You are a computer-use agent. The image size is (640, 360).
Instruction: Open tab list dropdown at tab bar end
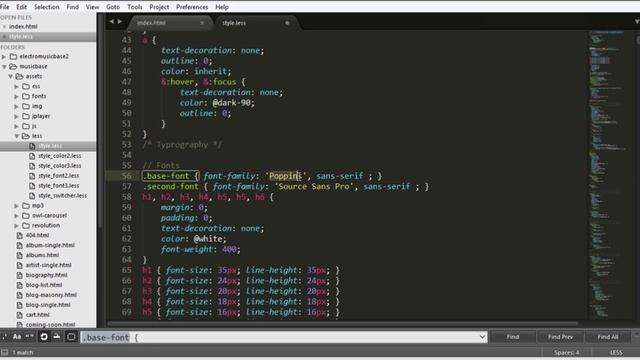[x=636, y=22]
